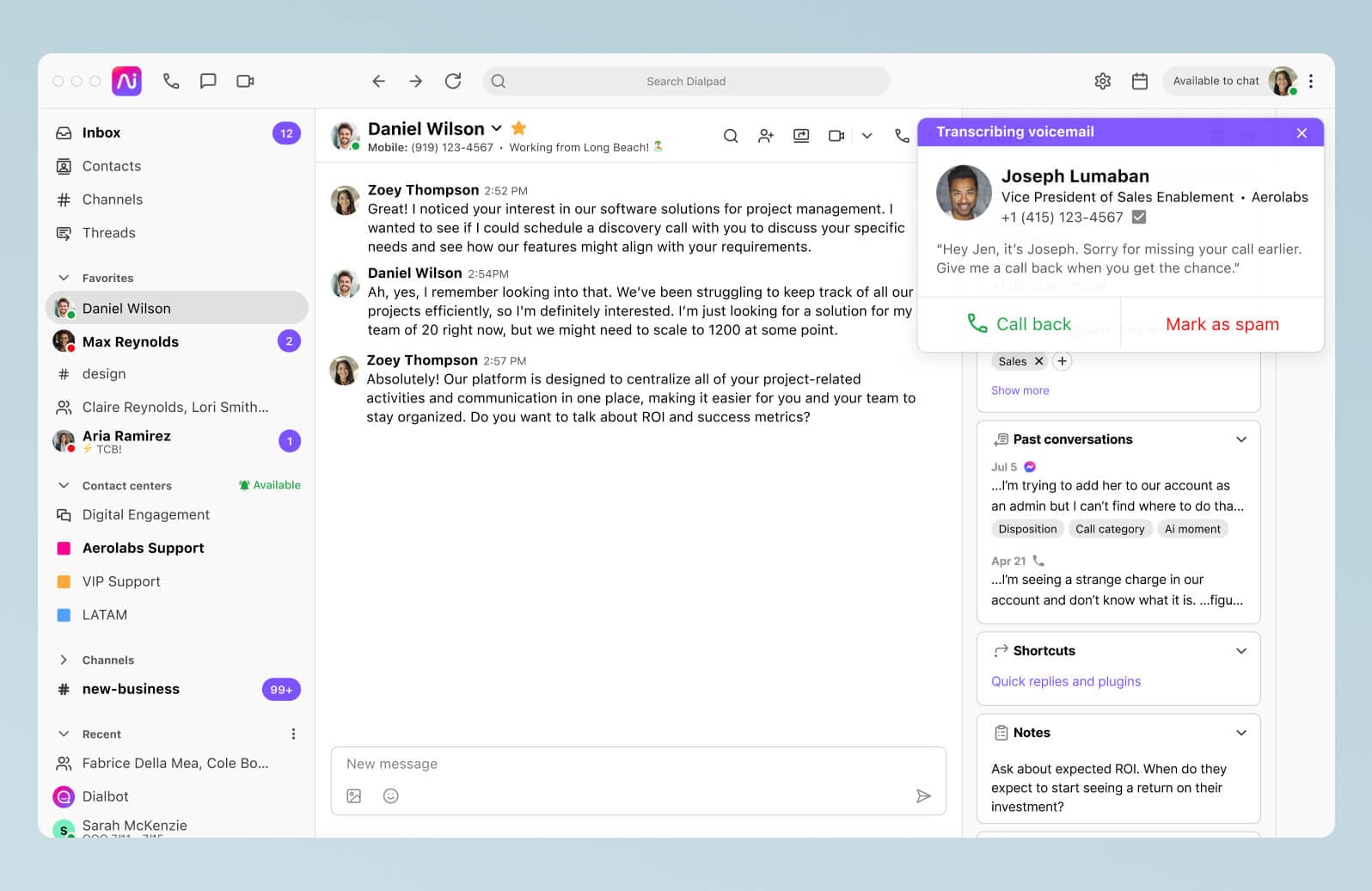This screenshot has height=891, width=1372.
Task: Select the pink Aerolabs Support color square
Action: click(64, 548)
